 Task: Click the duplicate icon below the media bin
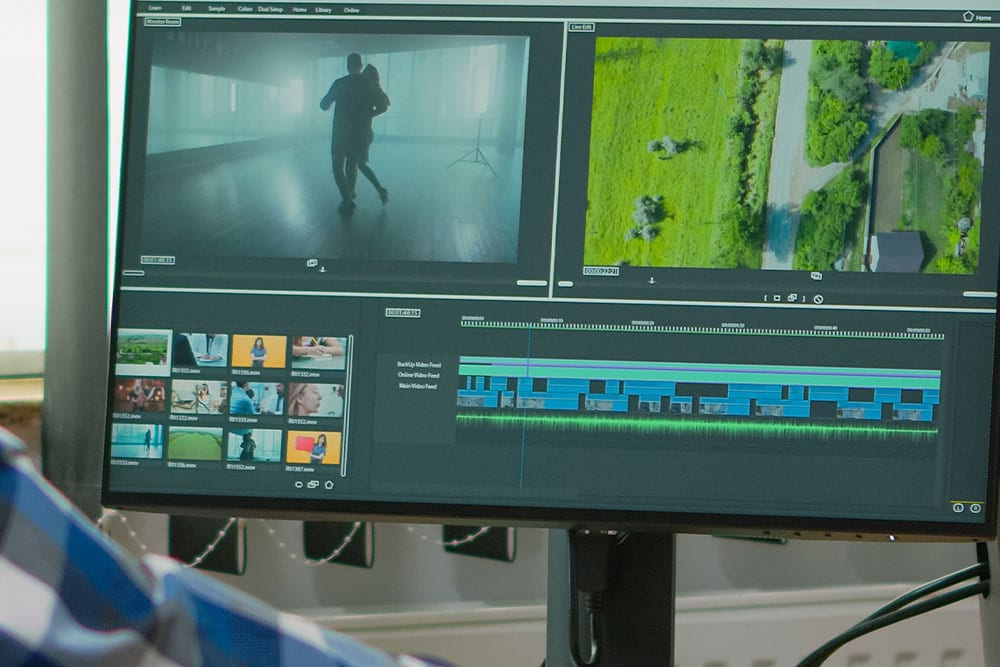click(313, 485)
